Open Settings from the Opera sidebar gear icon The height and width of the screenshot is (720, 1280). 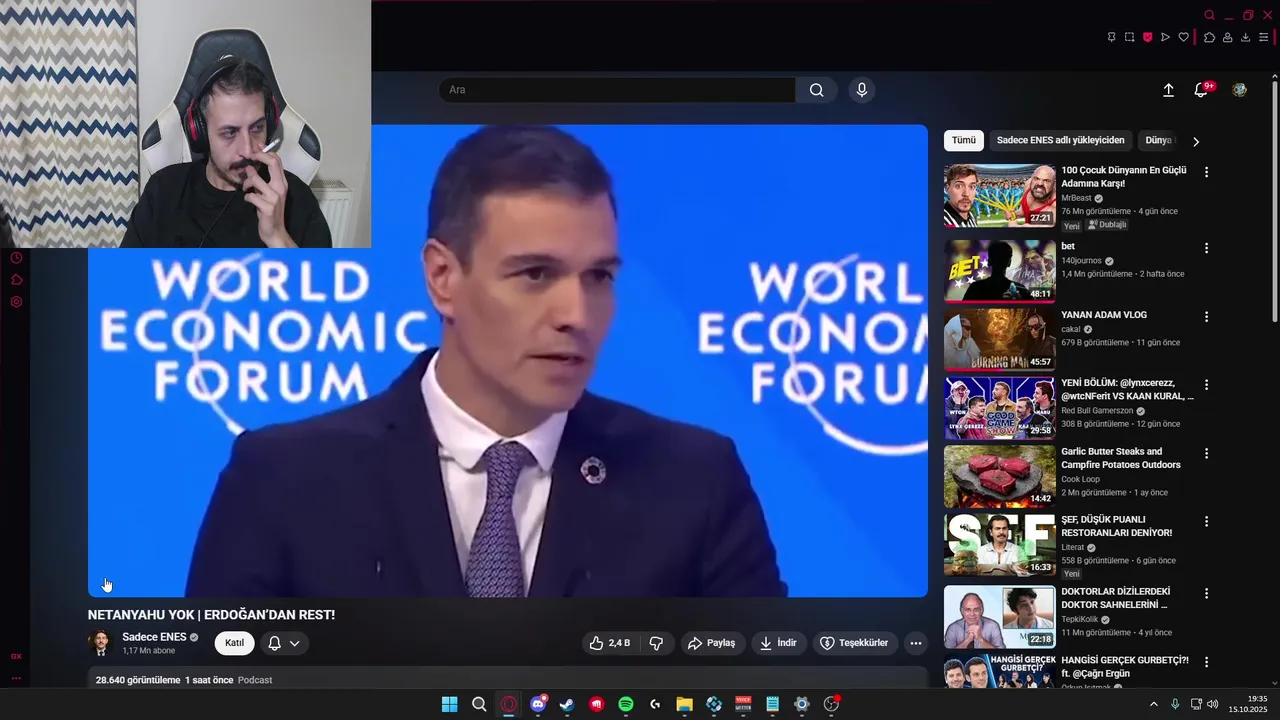tap(16, 302)
